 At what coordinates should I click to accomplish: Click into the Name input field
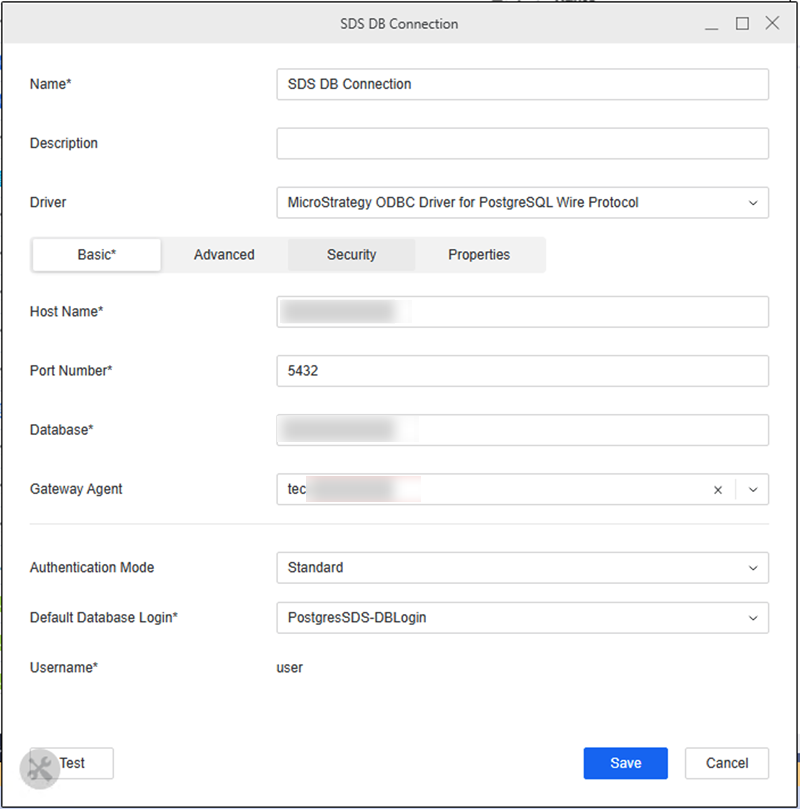click(x=522, y=85)
